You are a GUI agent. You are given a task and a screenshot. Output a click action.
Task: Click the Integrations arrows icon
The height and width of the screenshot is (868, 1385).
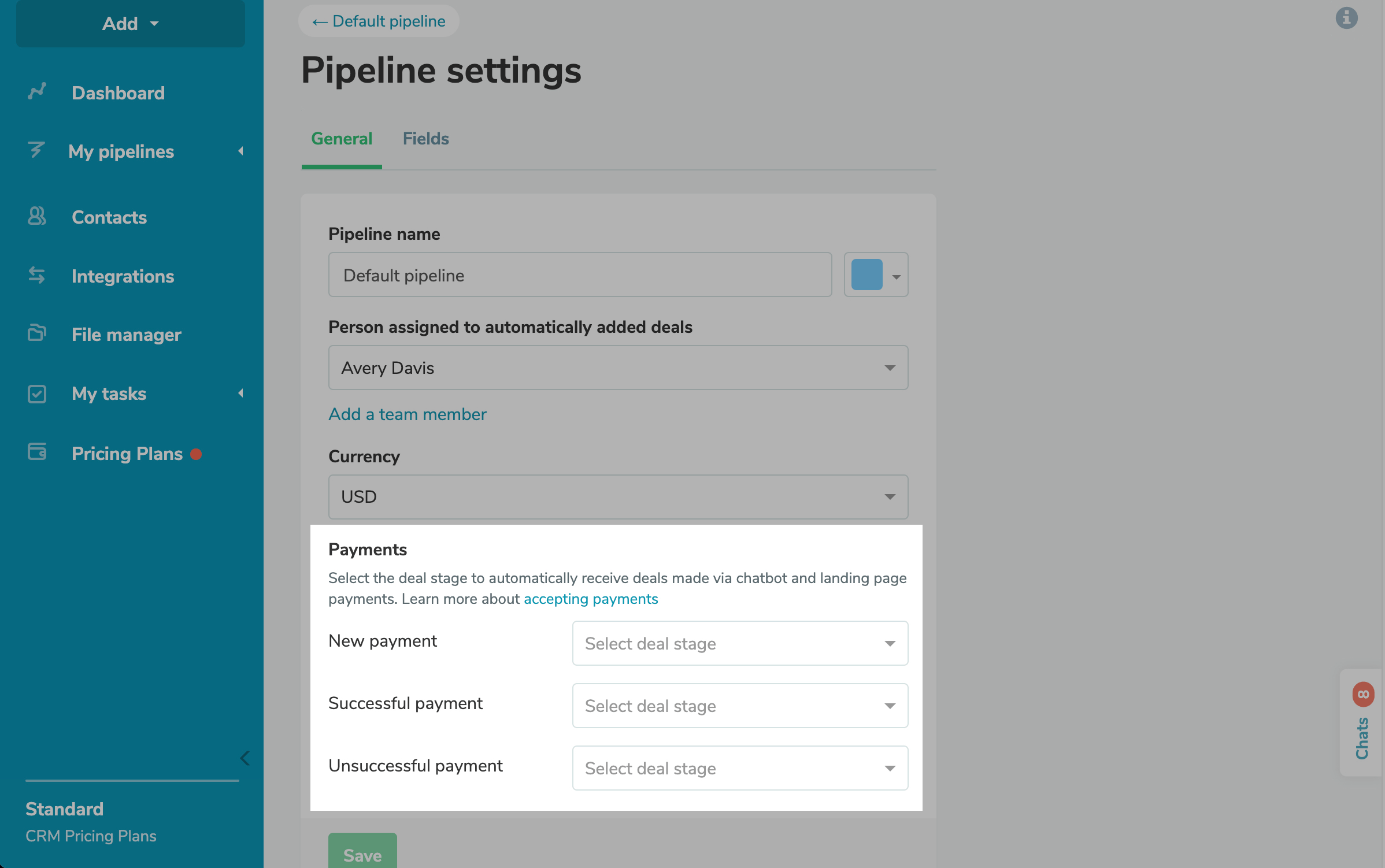(x=37, y=275)
